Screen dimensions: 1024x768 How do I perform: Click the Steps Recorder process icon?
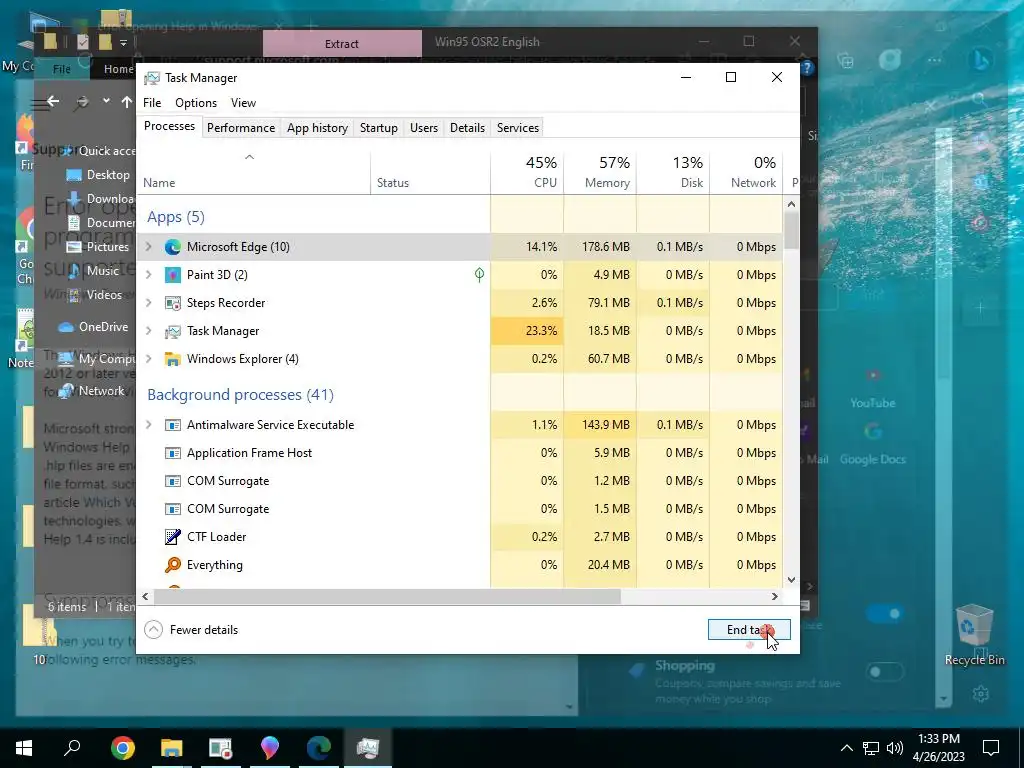coord(172,303)
